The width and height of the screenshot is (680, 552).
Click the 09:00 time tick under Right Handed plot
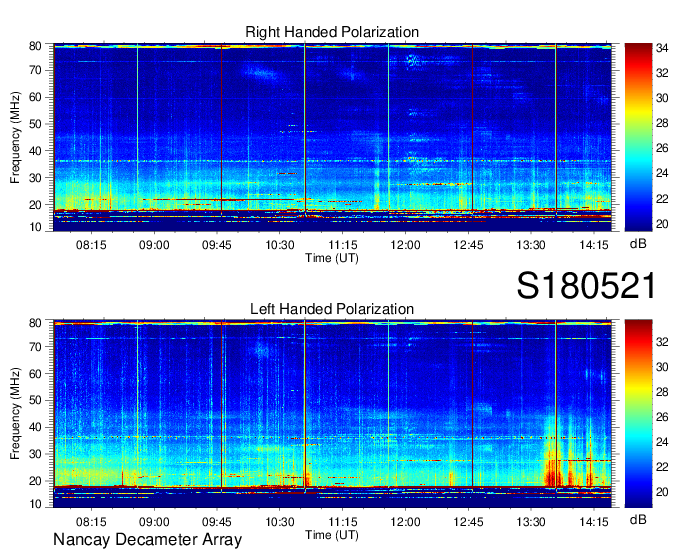(154, 245)
